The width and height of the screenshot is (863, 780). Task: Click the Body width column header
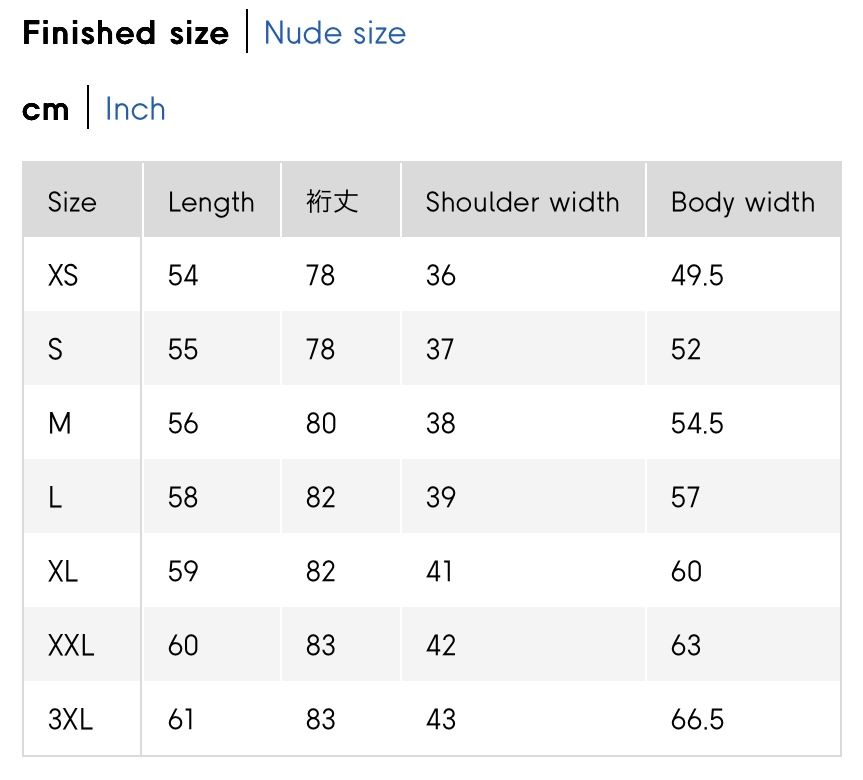tap(743, 202)
